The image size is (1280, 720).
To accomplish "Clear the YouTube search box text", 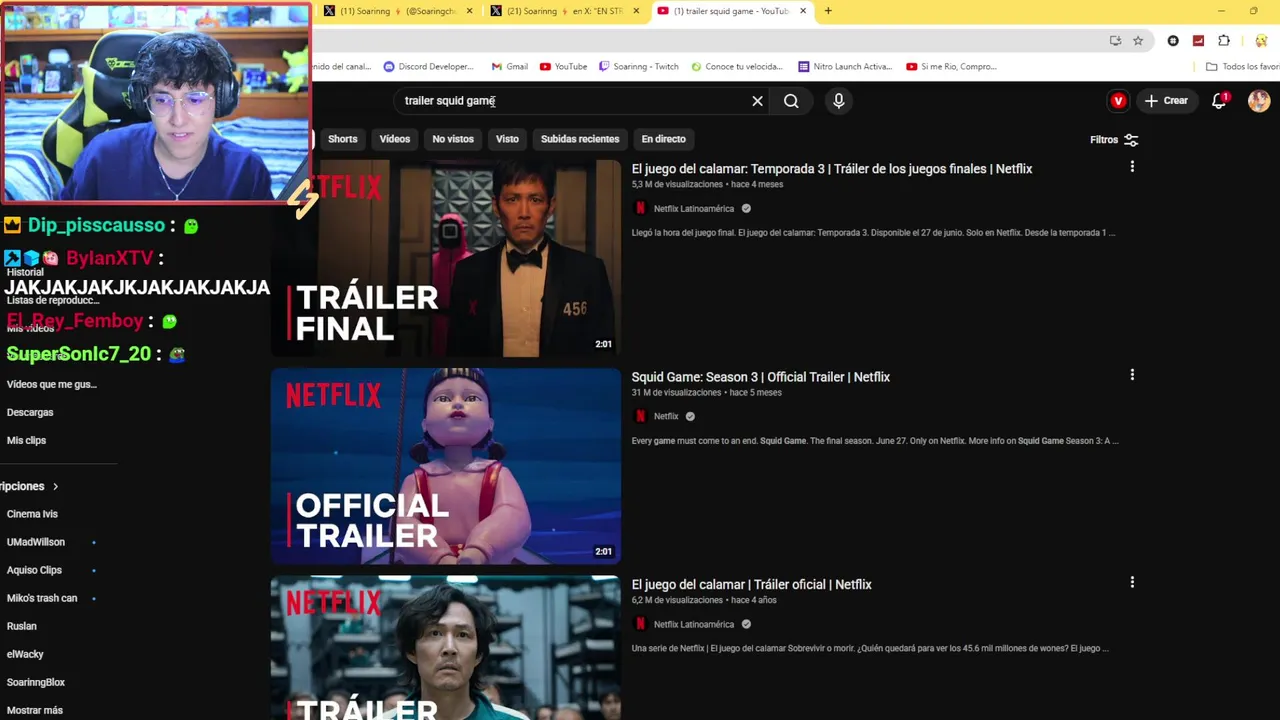I will [757, 101].
